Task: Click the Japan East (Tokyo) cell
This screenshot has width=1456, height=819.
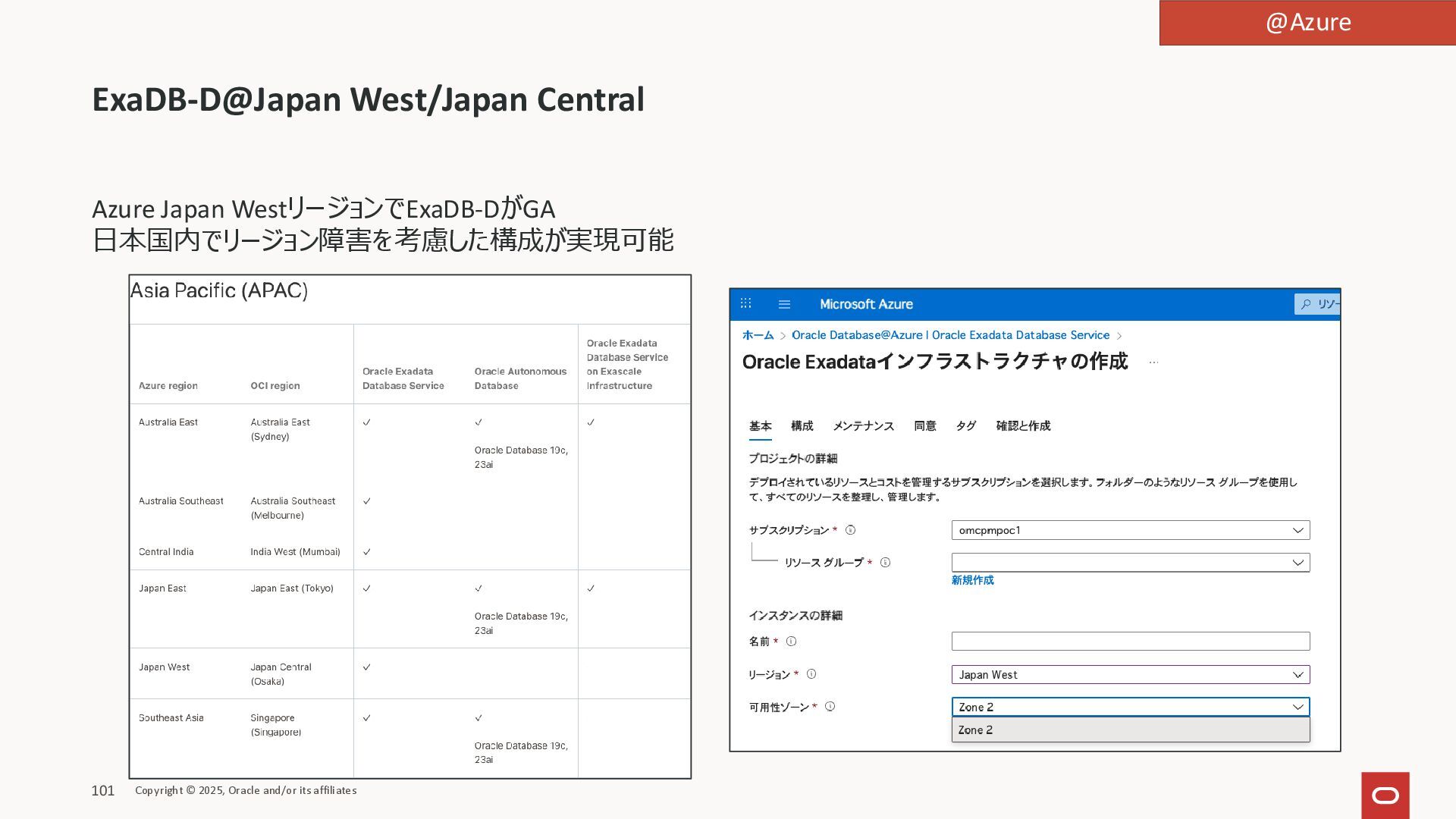Action: pos(292,588)
